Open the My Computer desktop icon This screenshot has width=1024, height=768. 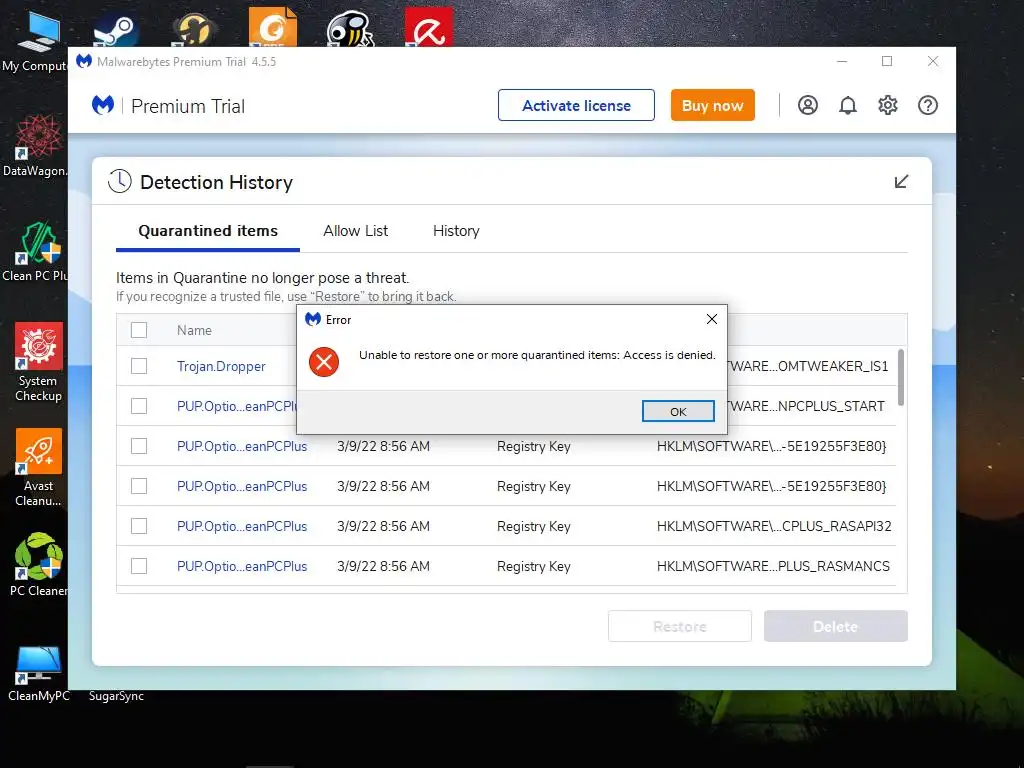point(37,40)
